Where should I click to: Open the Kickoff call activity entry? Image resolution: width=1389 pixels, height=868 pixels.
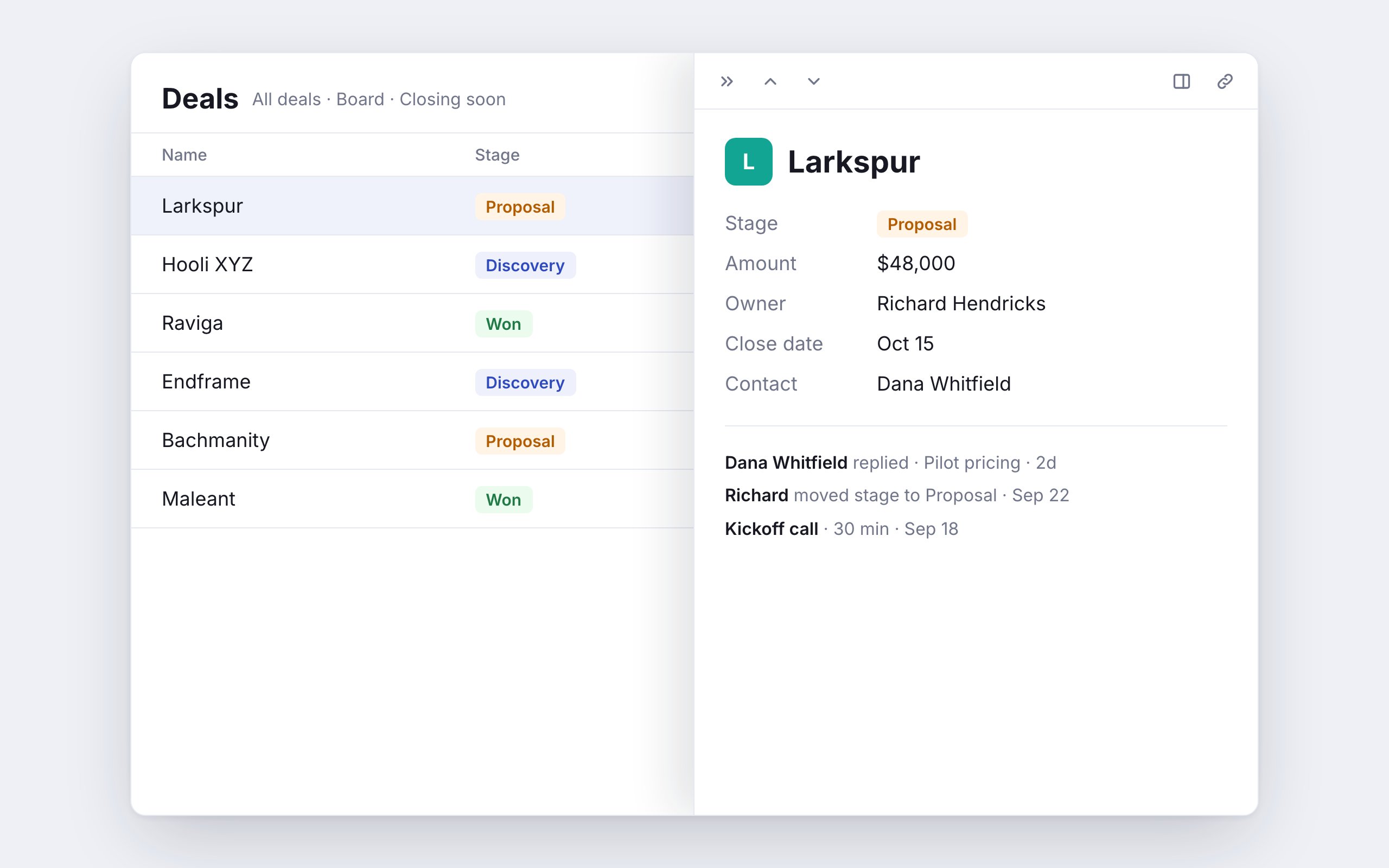842,529
